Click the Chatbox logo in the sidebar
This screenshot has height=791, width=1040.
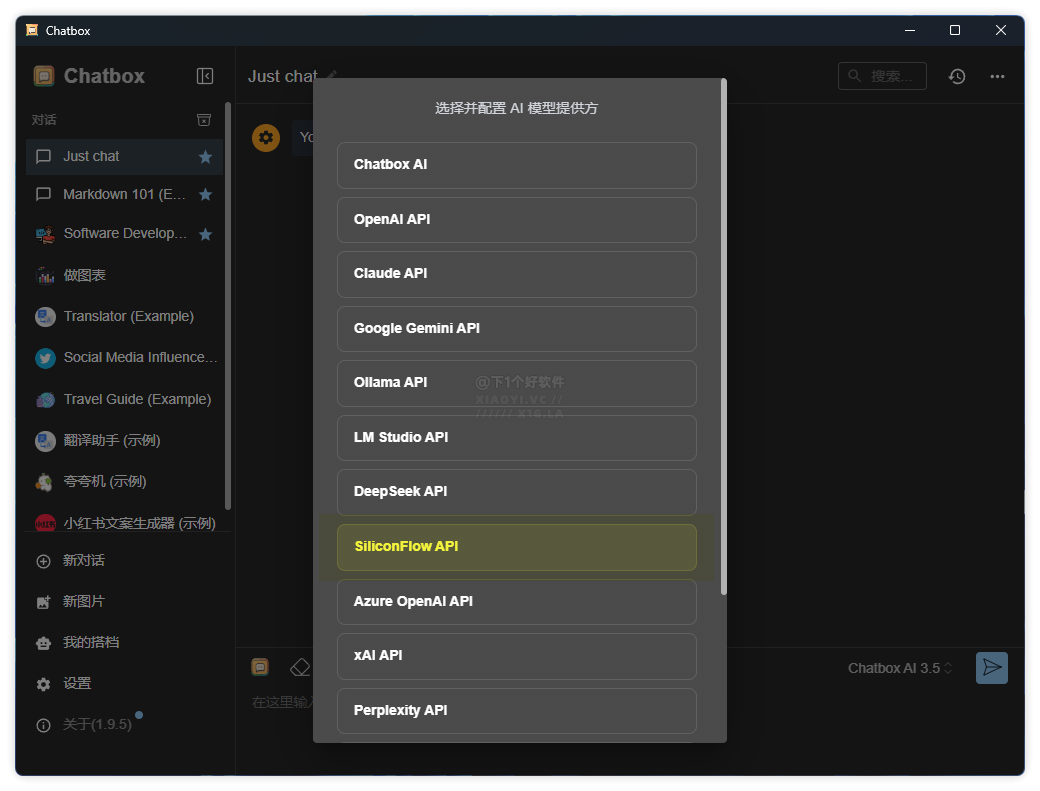(44, 76)
